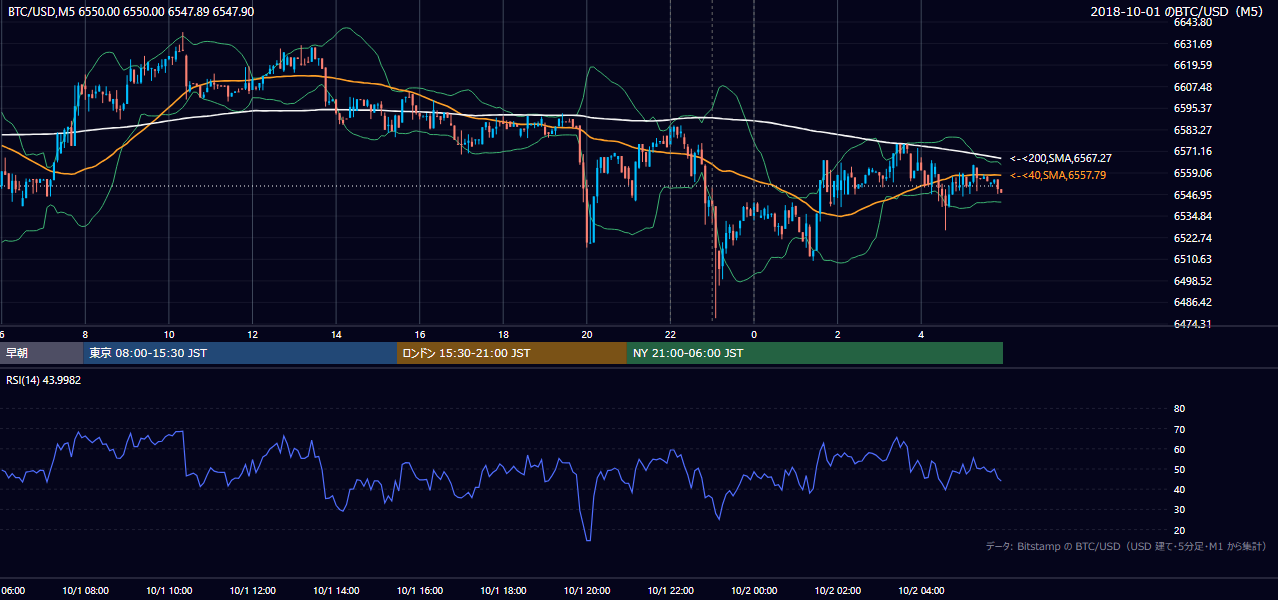Click RSI axis level 60
The image size is (1278, 600).
point(1179,449)
